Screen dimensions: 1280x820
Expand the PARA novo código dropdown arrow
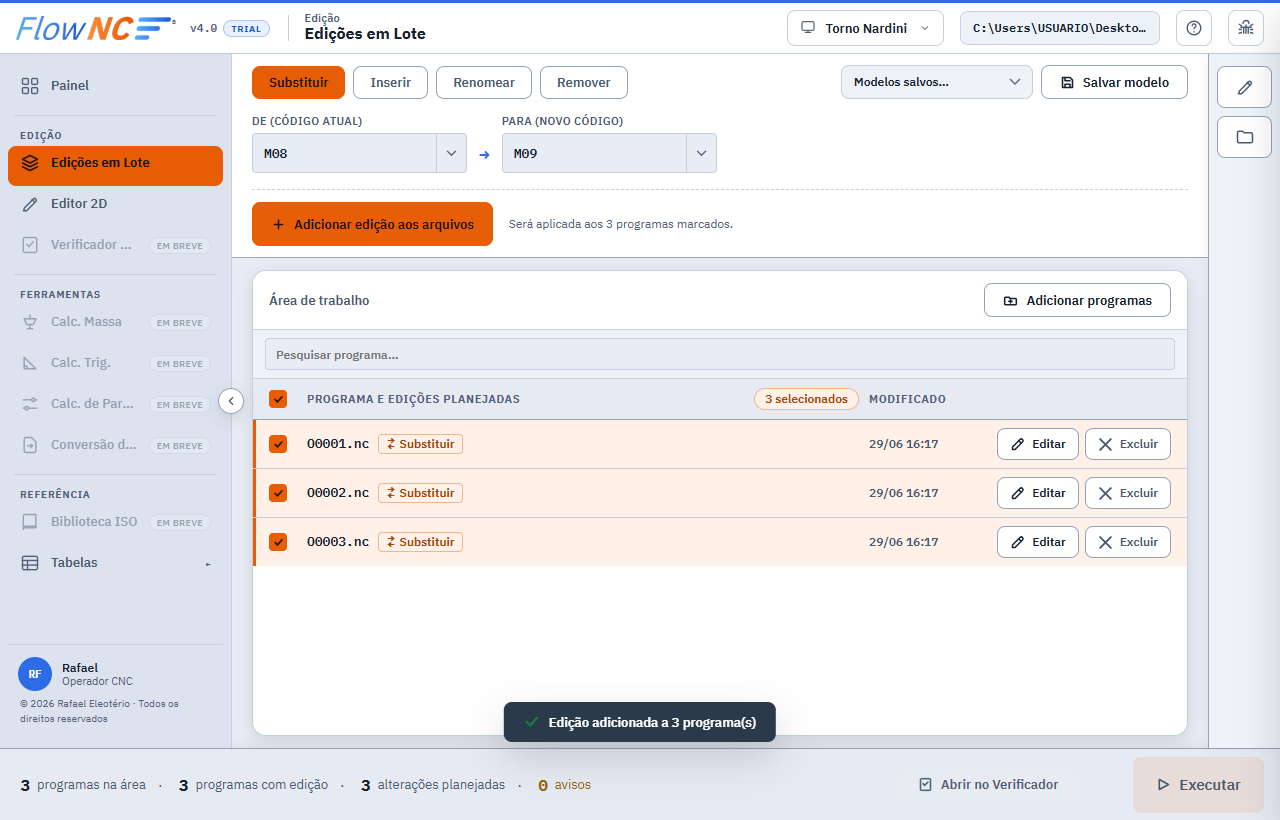coord(701,153)
